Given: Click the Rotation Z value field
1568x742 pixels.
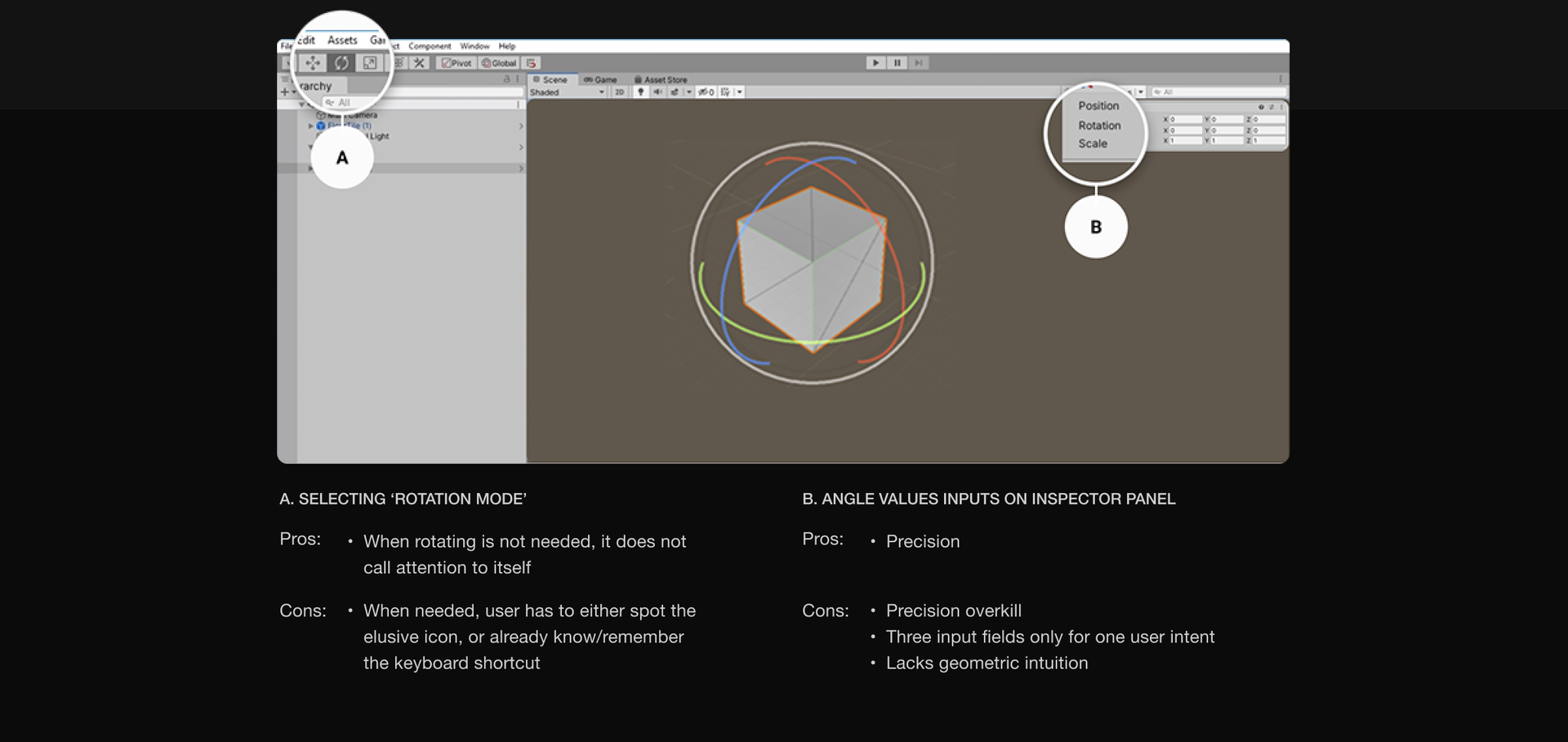Looking at the screenshot, I should (x=1268, y=130).
